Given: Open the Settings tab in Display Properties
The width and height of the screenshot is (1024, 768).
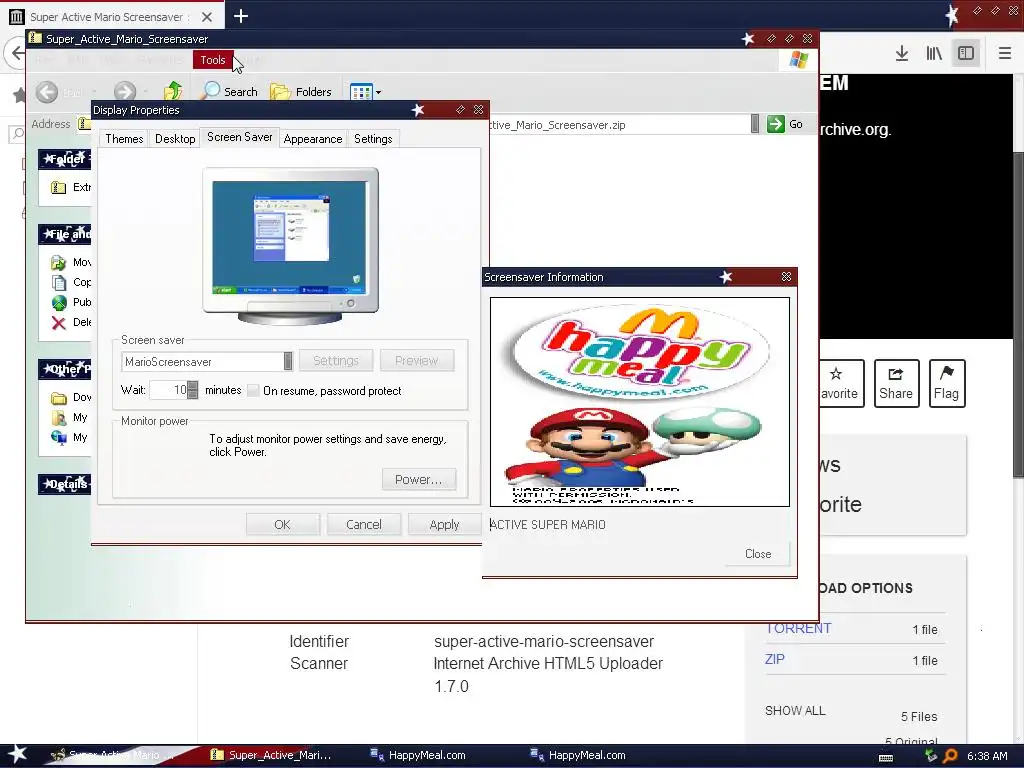Looking at the screenshot, I should (373, 138).
